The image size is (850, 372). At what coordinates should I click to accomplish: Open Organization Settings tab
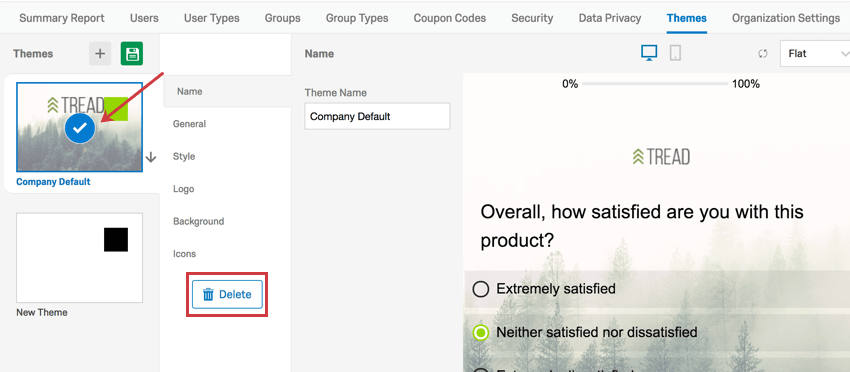pyautogui.click(x=785, y=18)
